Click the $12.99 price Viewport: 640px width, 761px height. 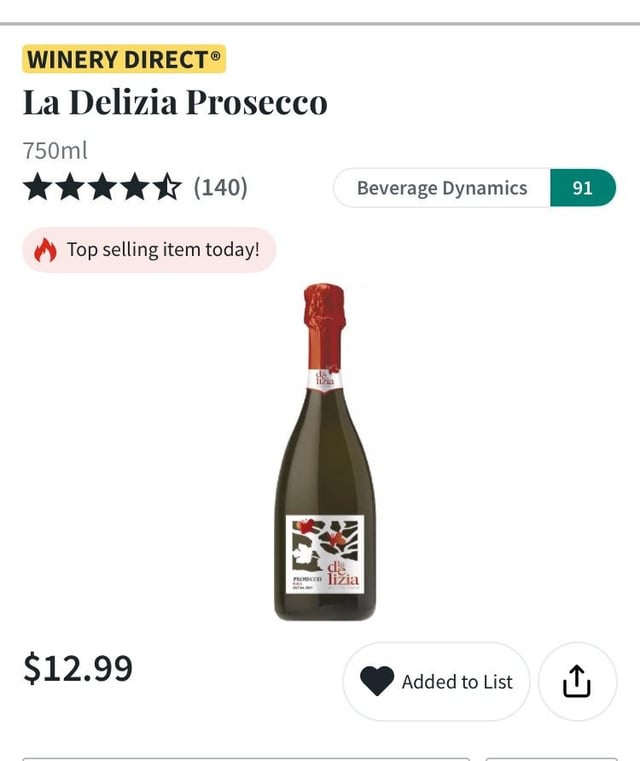(x=78, y=668)
